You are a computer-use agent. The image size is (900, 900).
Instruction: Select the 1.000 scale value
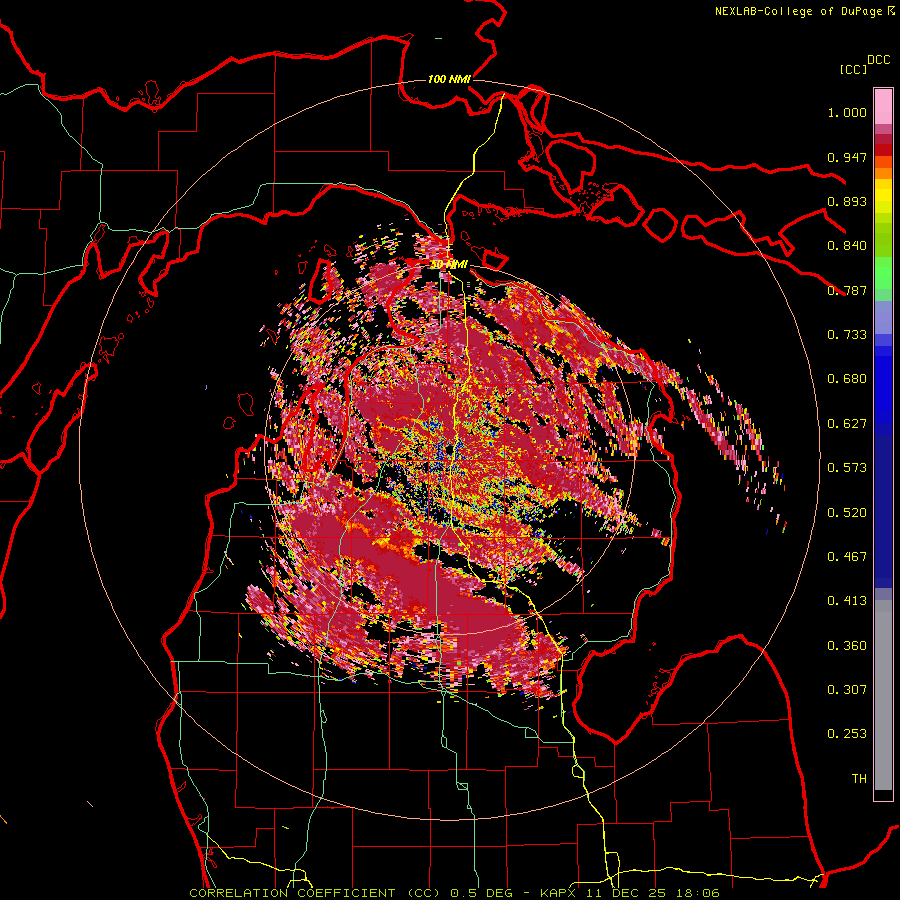[847, 113]
